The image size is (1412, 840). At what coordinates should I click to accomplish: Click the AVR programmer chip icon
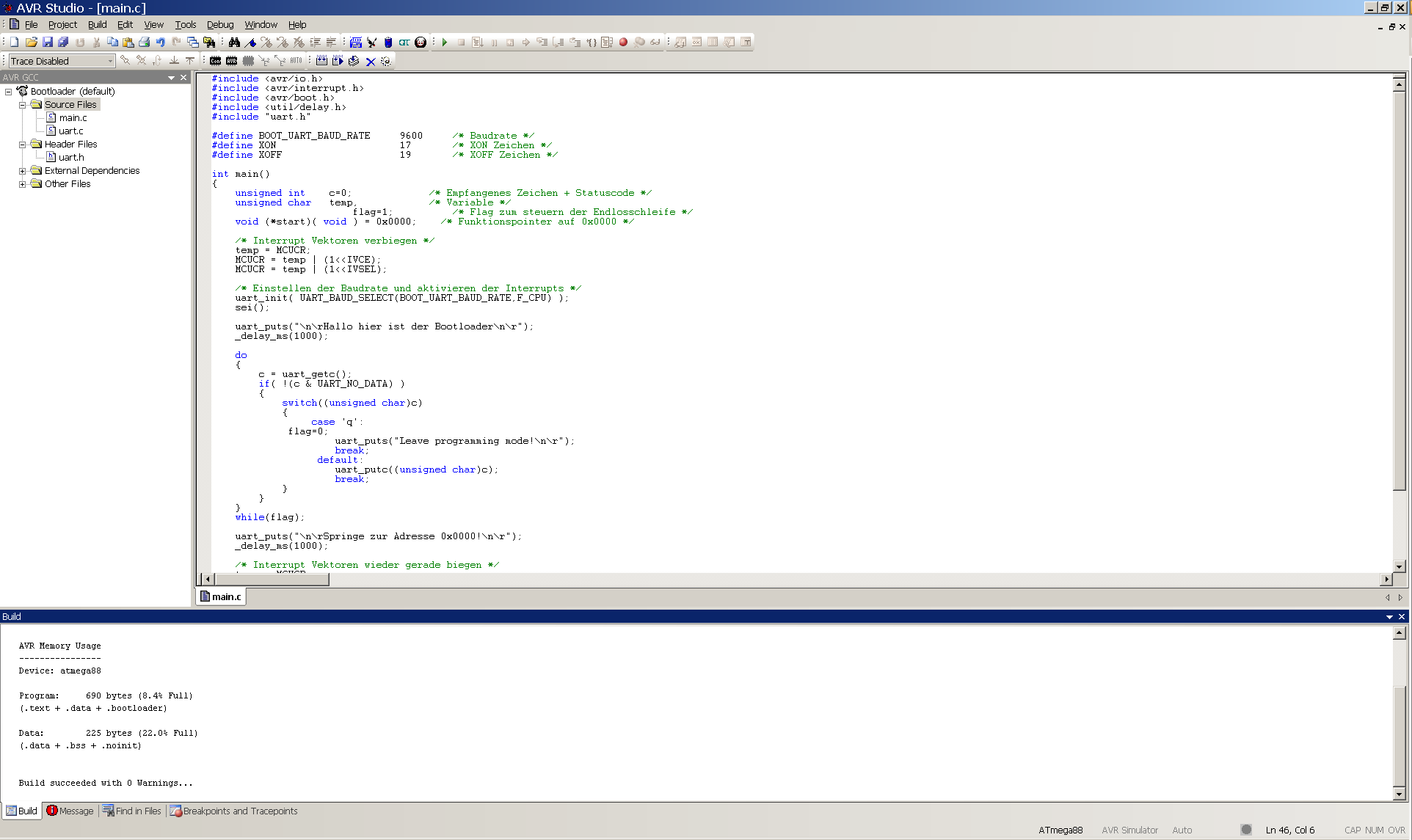[x=232, y=62]
